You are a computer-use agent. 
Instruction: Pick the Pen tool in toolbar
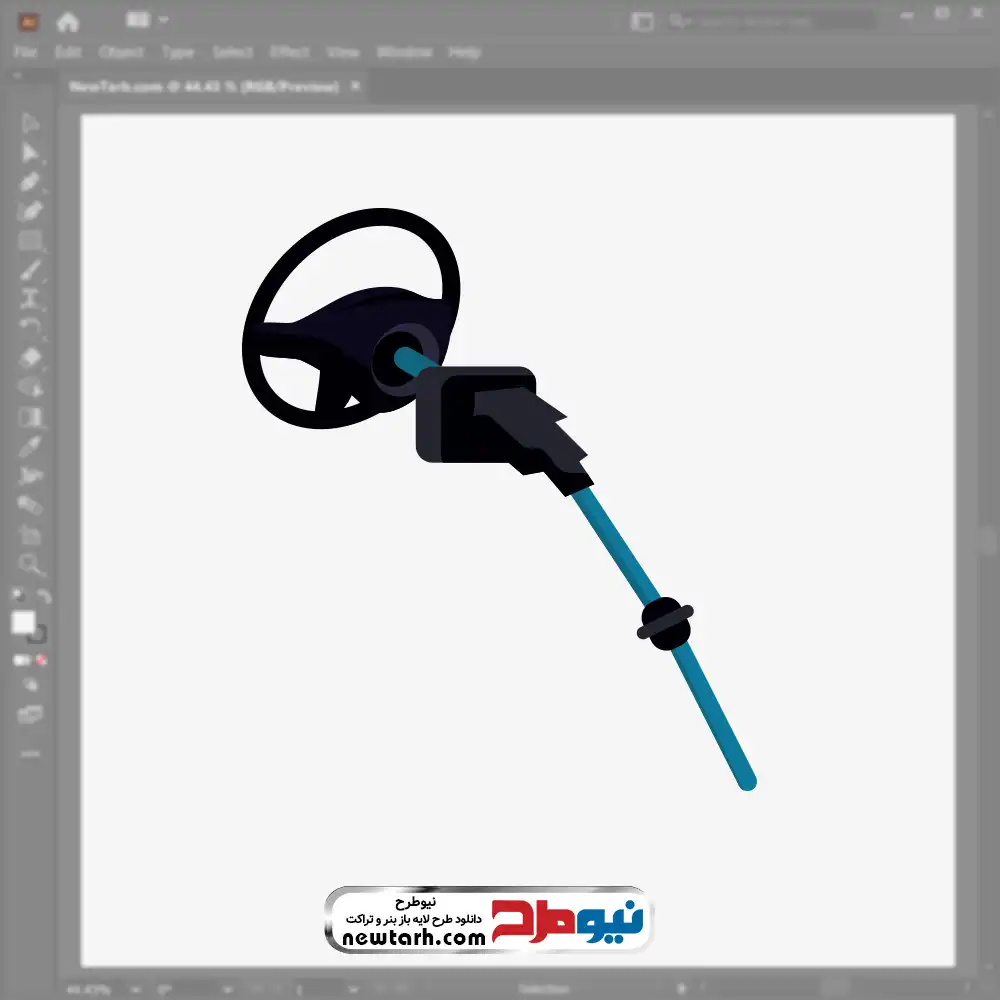click(x=30, y=182)
